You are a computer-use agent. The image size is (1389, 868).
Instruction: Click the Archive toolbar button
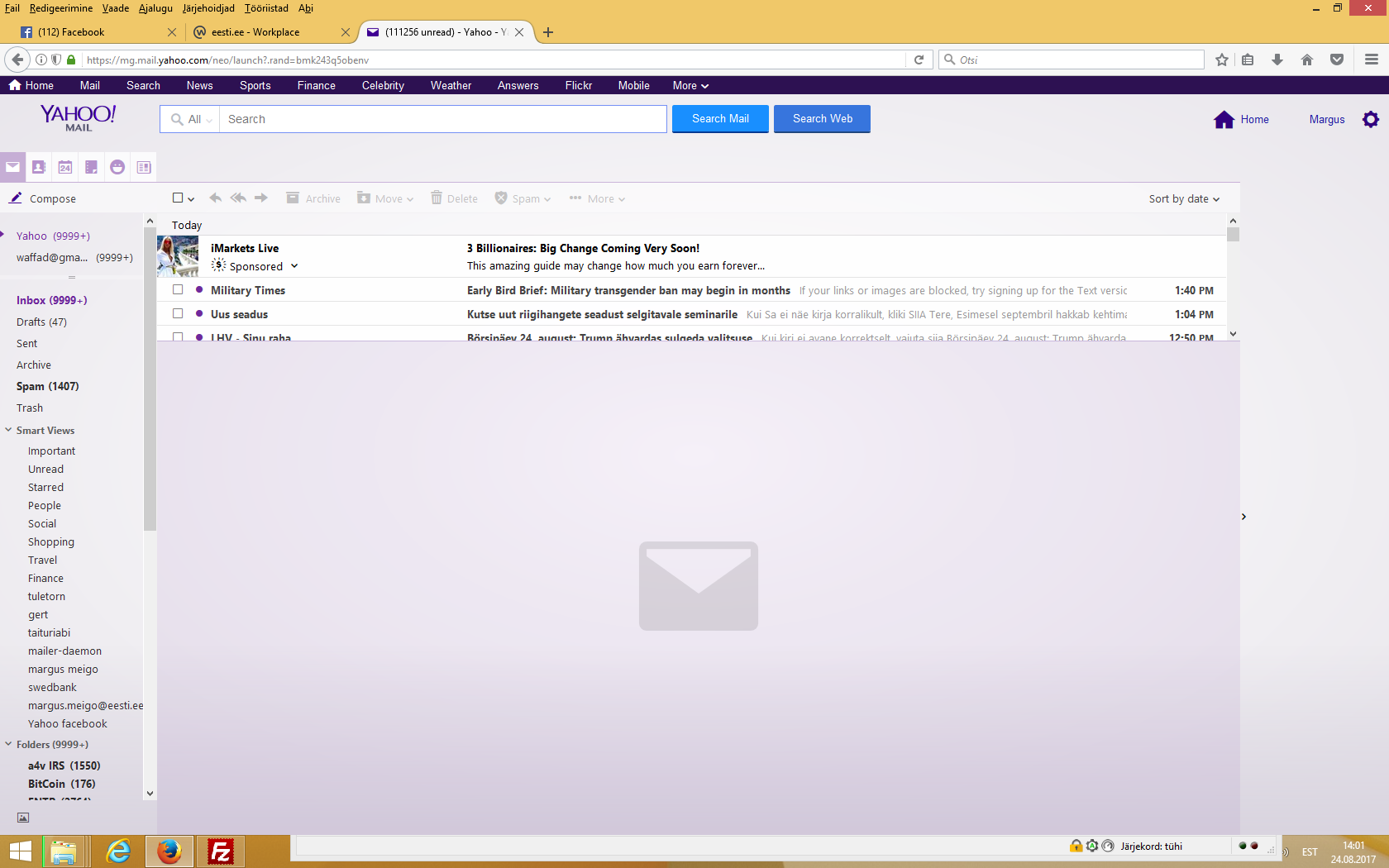[313, 198]
